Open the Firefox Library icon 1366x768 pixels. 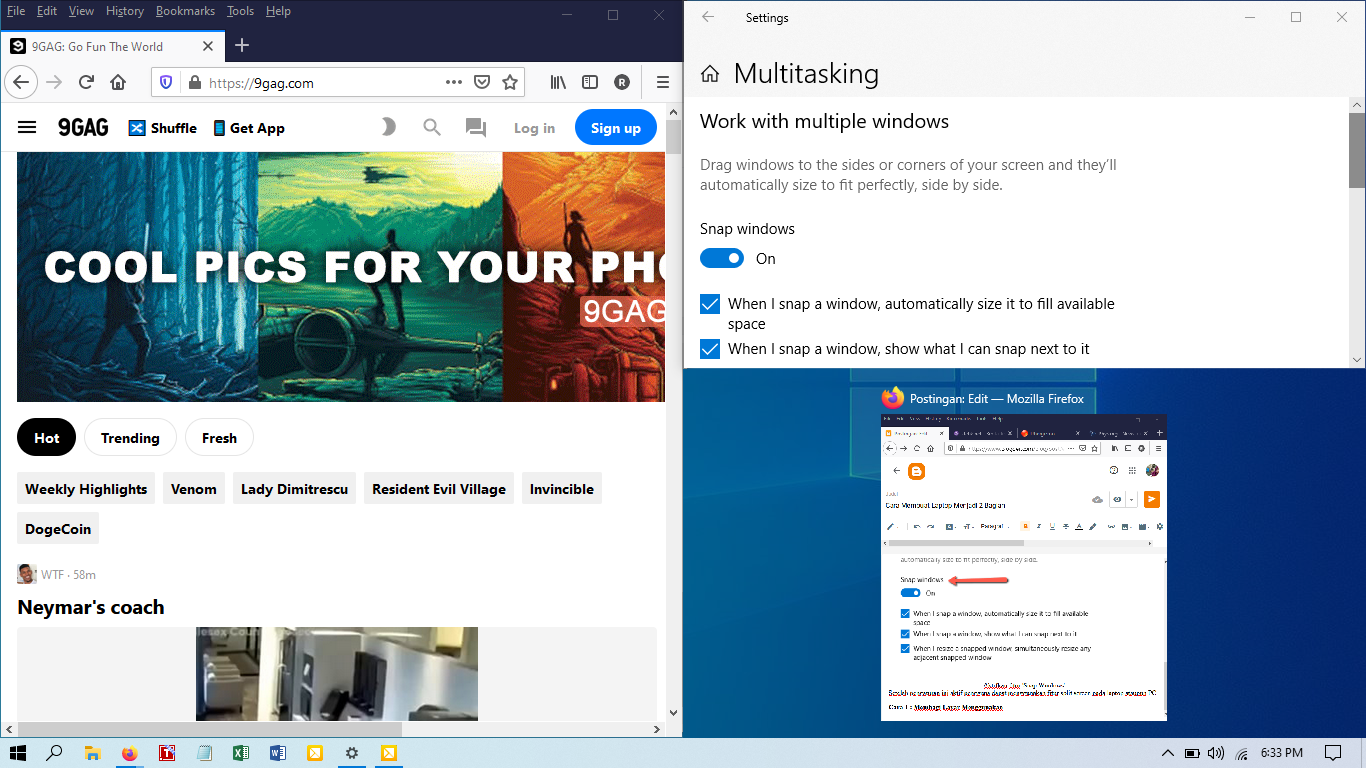tap(557, 82)
